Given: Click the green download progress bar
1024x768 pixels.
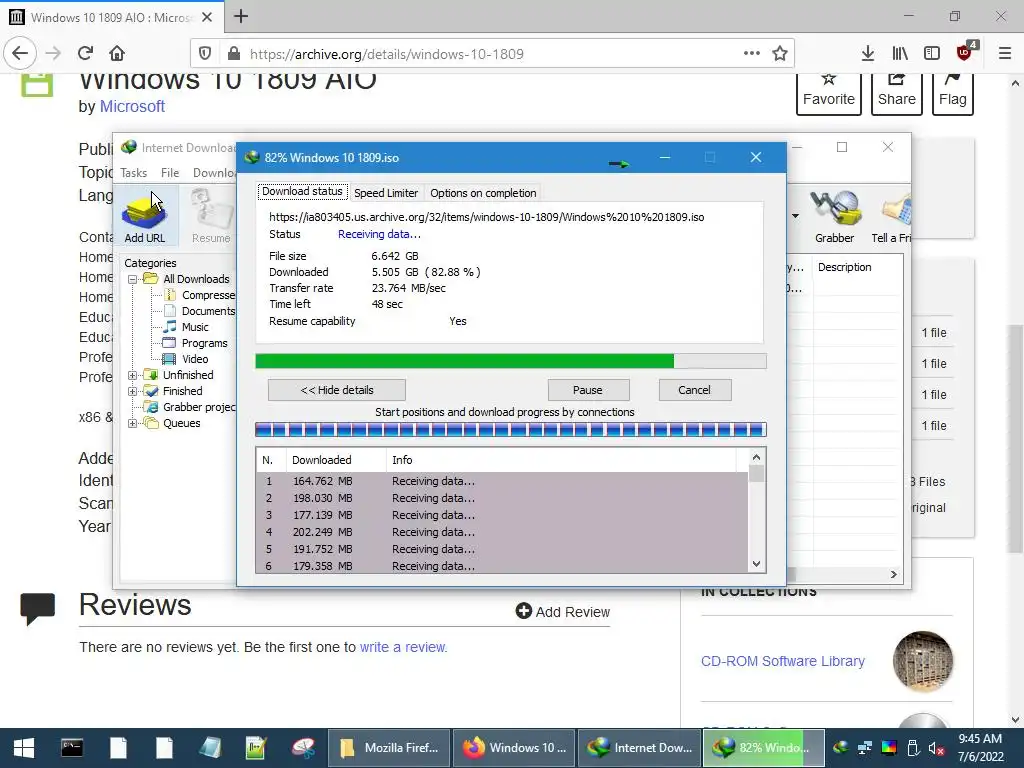Looking at the screenshot, I should tap(511, 361).
